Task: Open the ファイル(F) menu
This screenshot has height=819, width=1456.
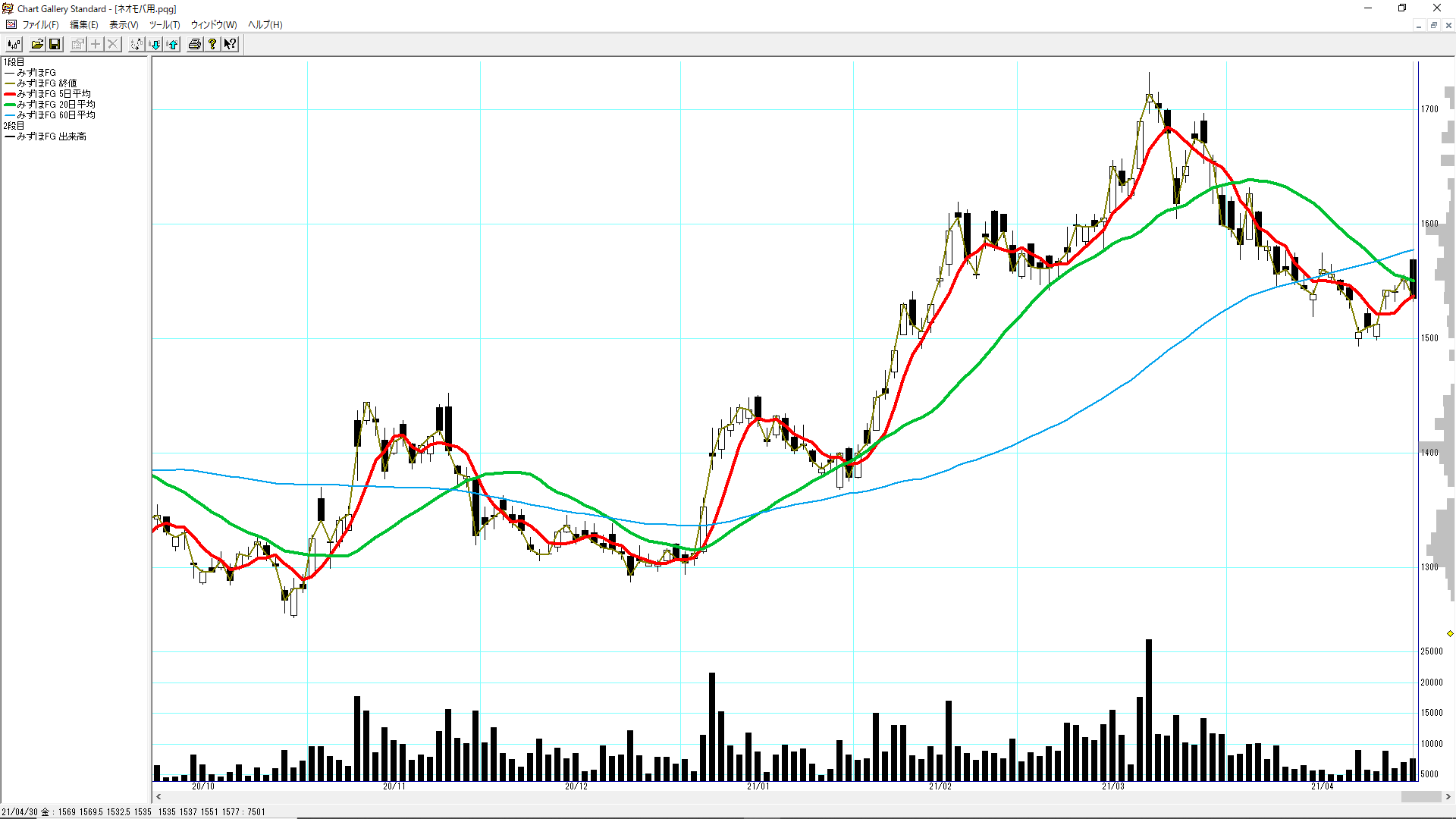Action: (x=40, y=24)
